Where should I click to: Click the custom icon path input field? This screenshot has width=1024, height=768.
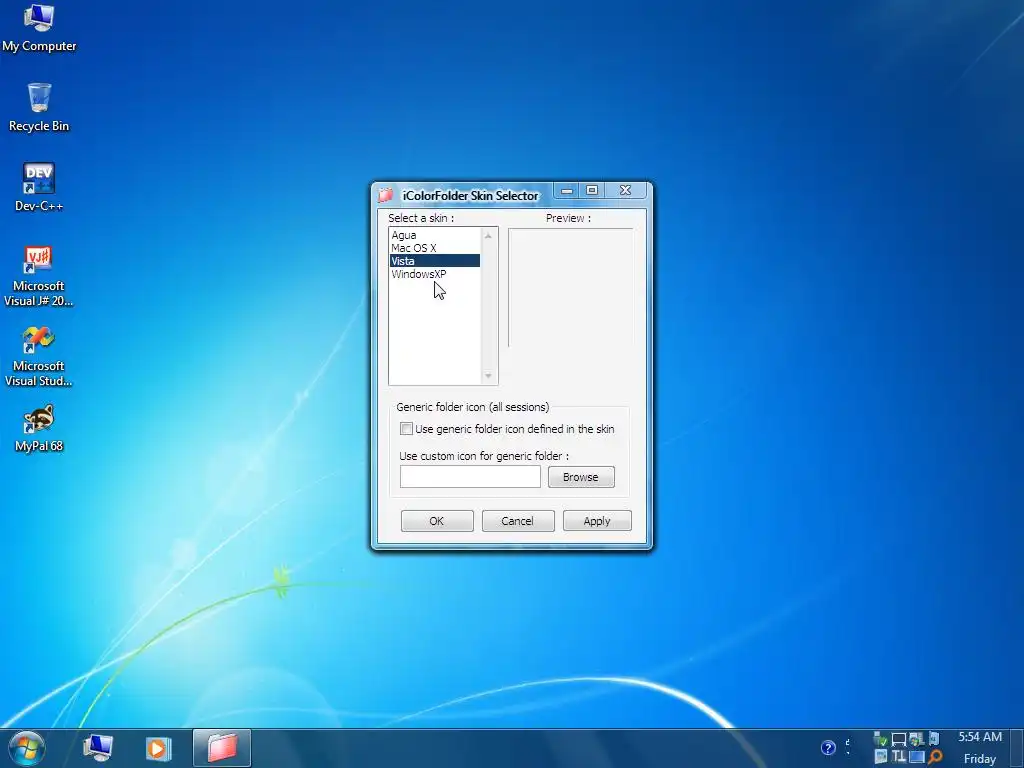pos(470,477)
